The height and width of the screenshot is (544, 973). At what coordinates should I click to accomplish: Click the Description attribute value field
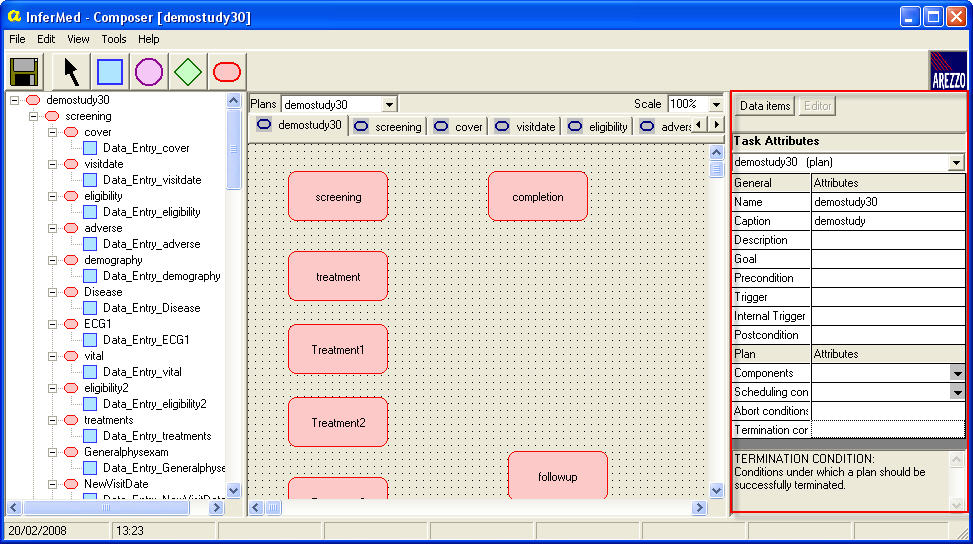[888, 241]
